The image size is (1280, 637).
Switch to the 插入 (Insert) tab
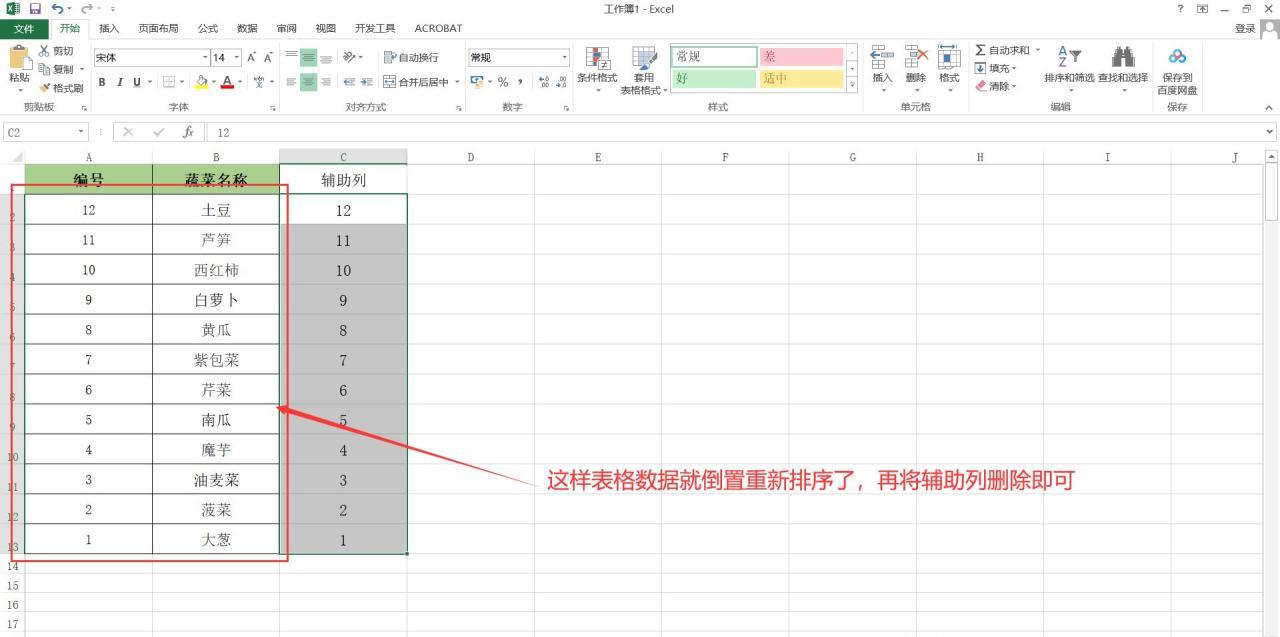coord(109,28)
